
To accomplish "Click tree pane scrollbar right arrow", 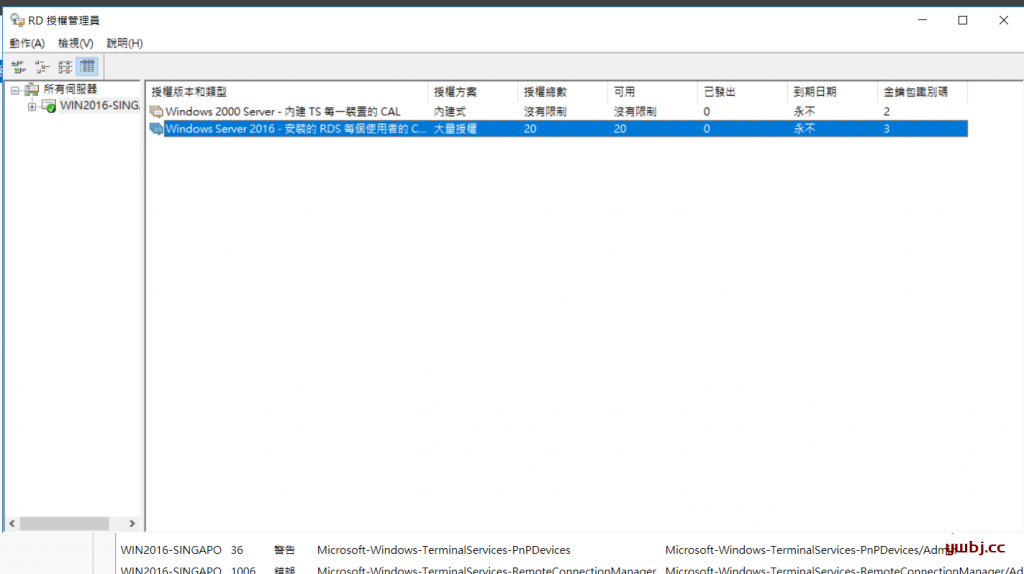I will coord(132,524).
